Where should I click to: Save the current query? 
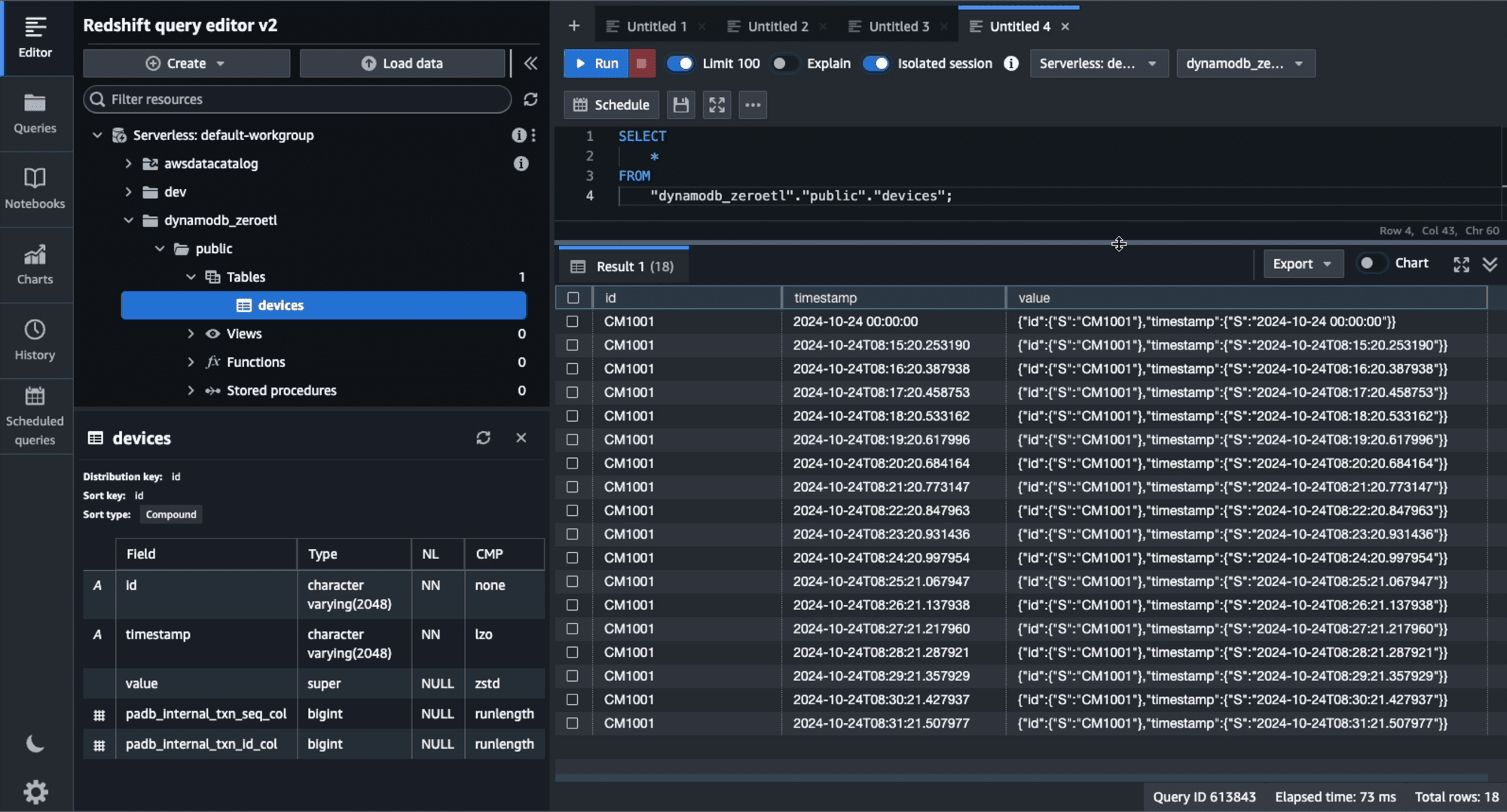click(680, 105)
